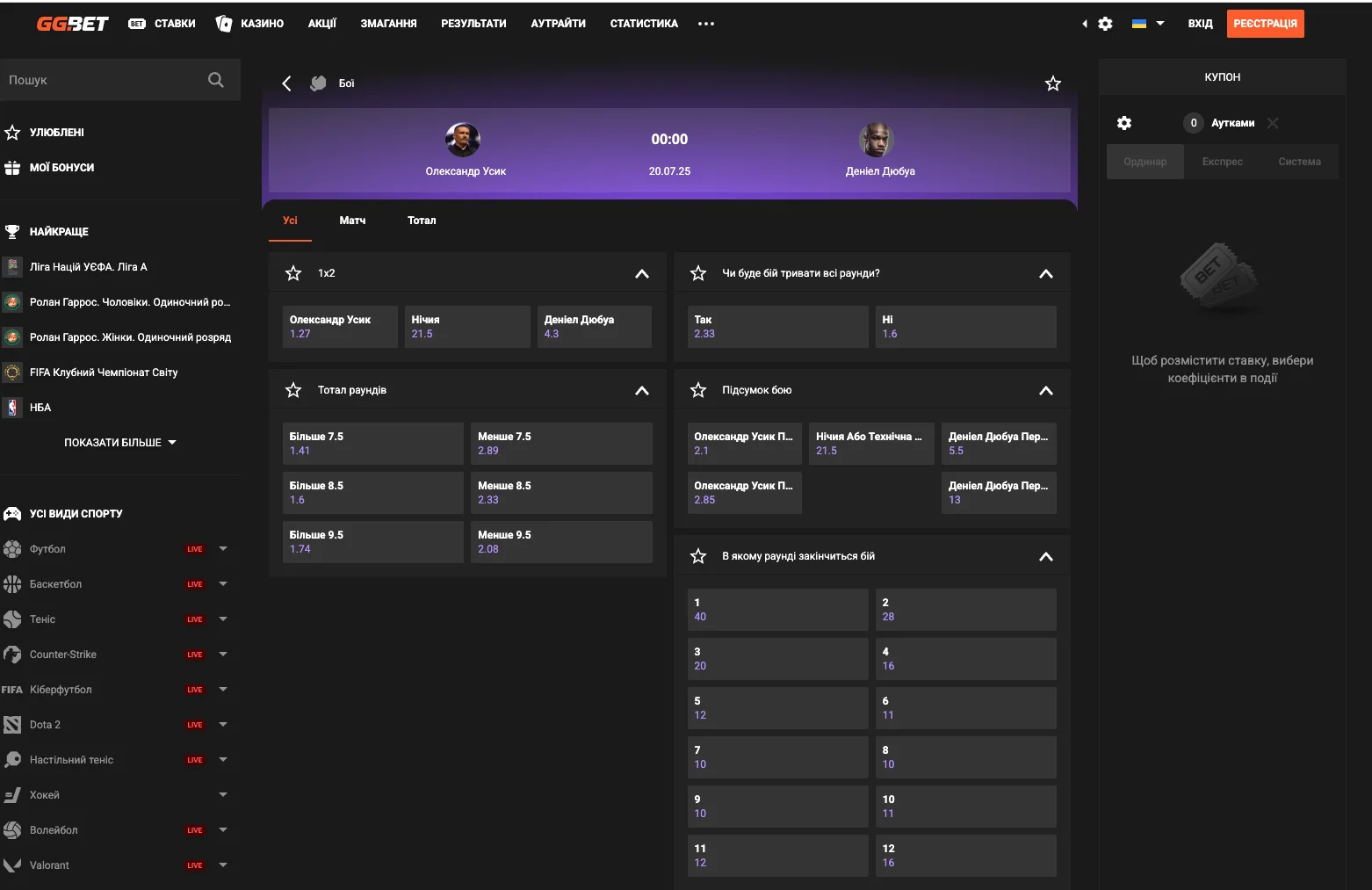Collapse the Підсумок бою section

[1046, 390]
